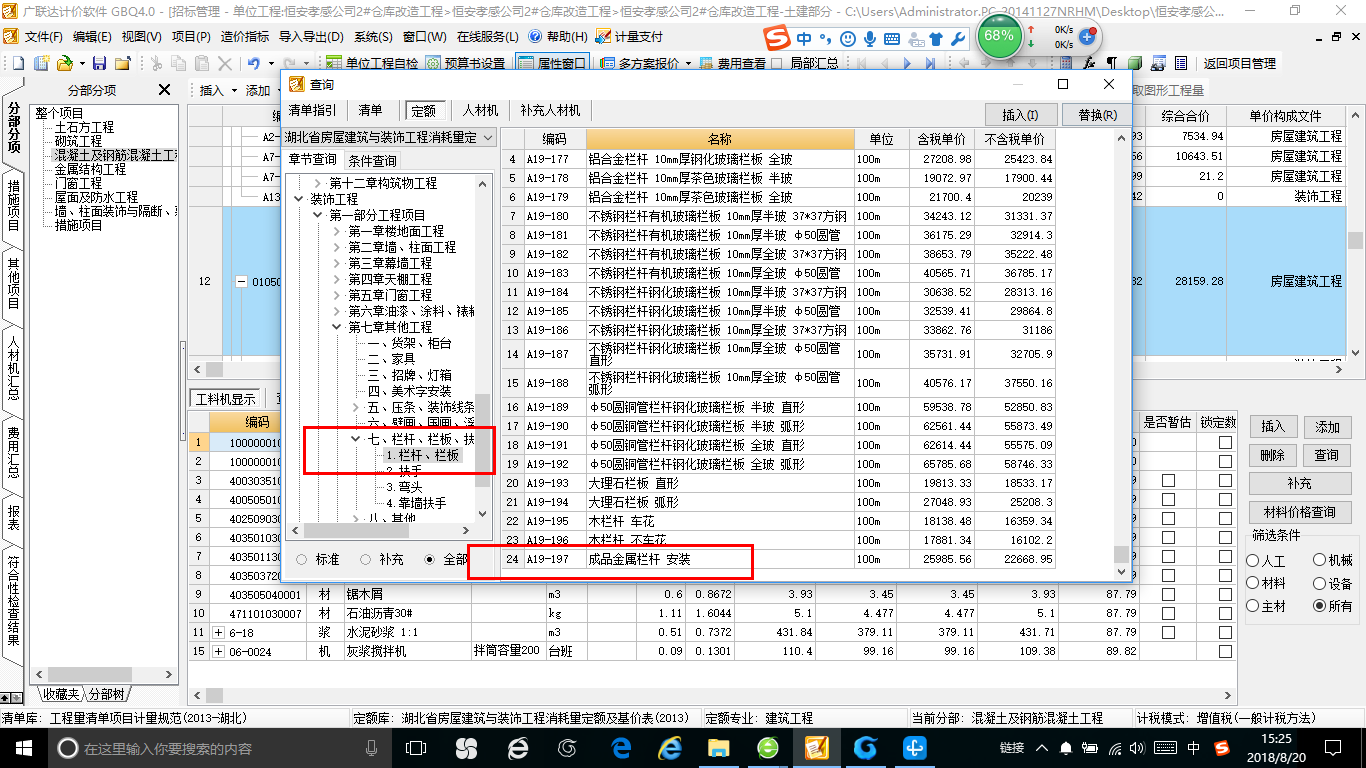Screen dimensions: 1366x768
Task: Open File Explorer from taskbar
Action: [x=718, y=747]
